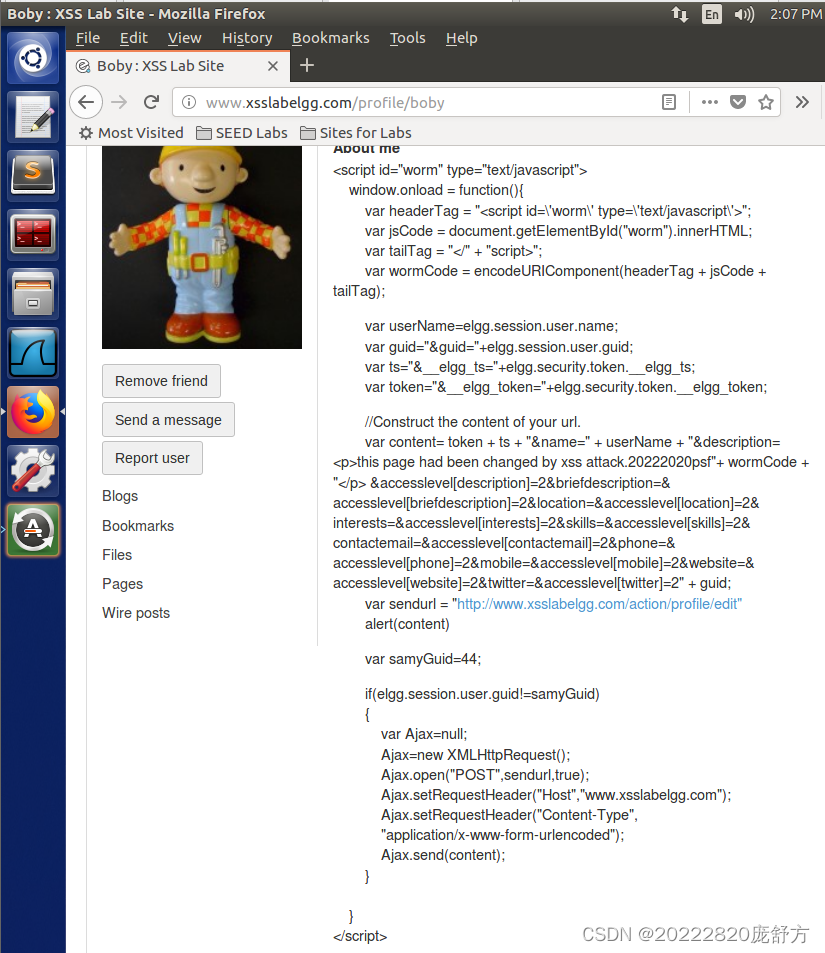Open Boby's Wire posts link
Viewport: 825px width, 953px height.
[x=136, y=613]
